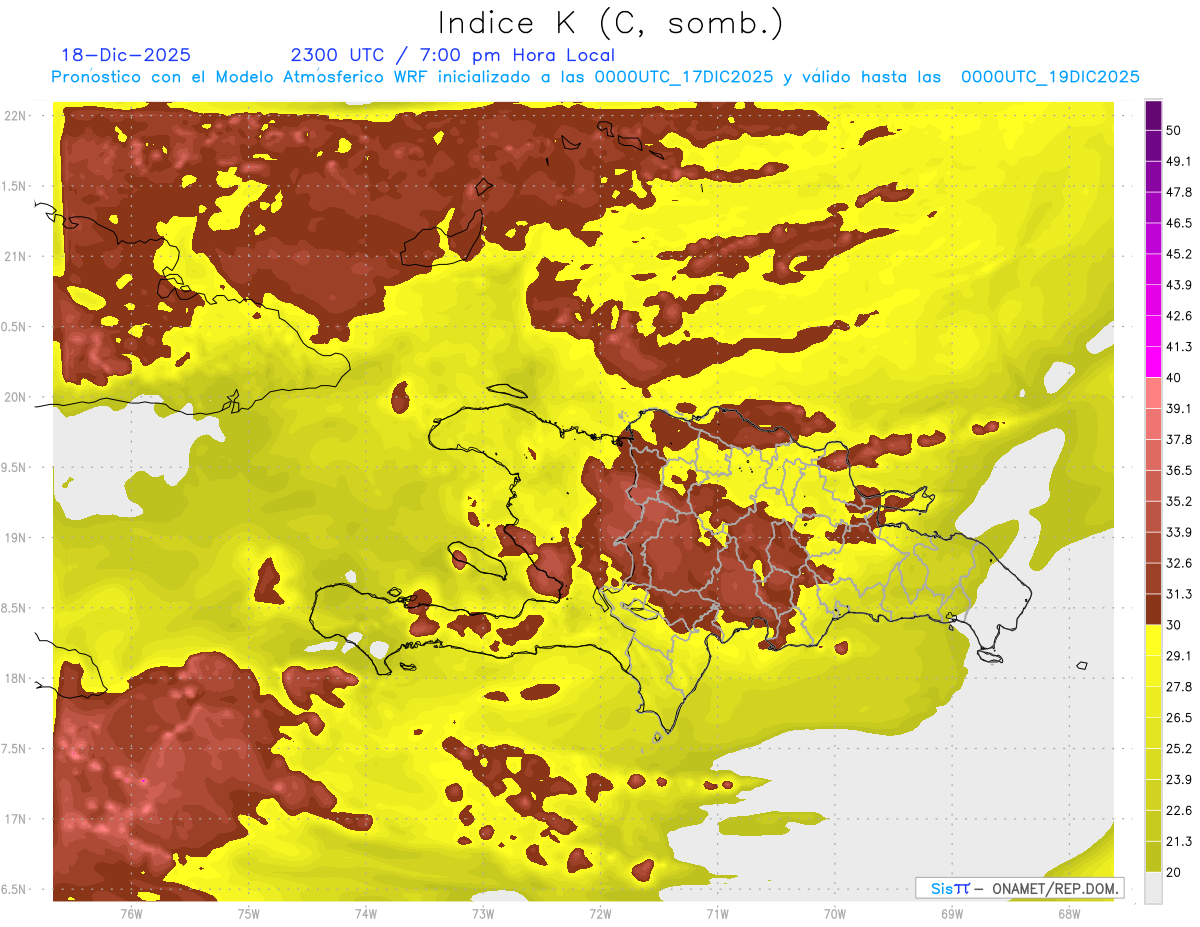
Task: Click the colorbar value '43.9'
Action: click(1179, 285)
